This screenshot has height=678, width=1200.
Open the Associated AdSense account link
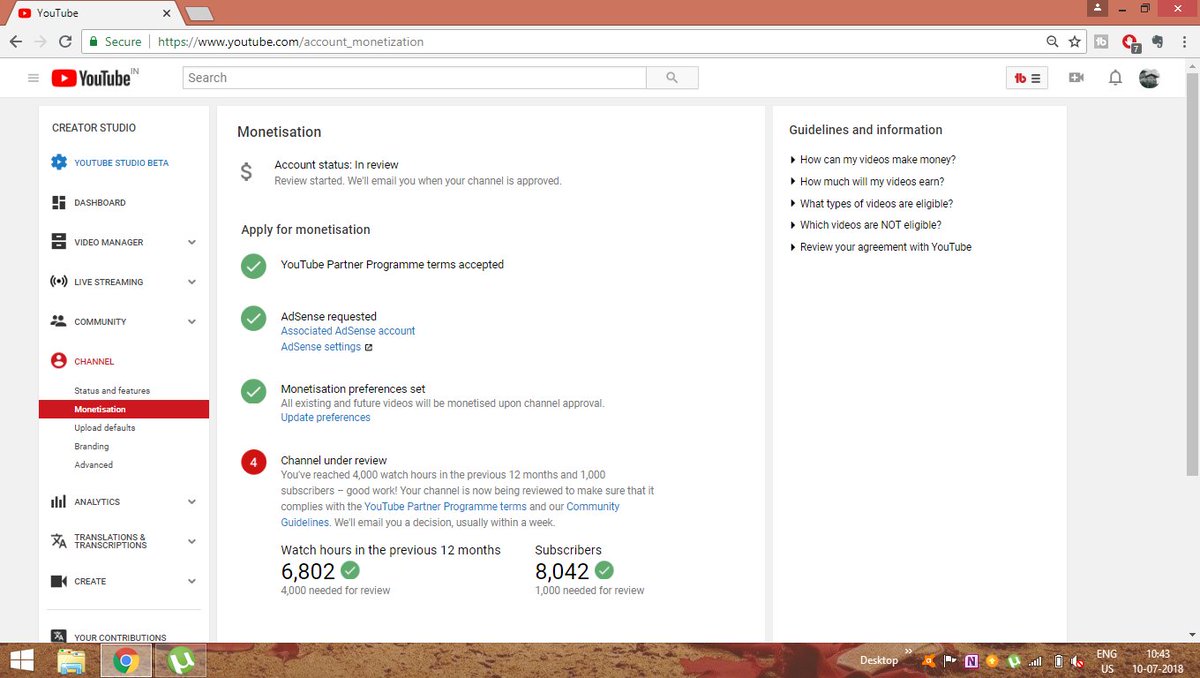pyautogui.click(x=348, y=331)
